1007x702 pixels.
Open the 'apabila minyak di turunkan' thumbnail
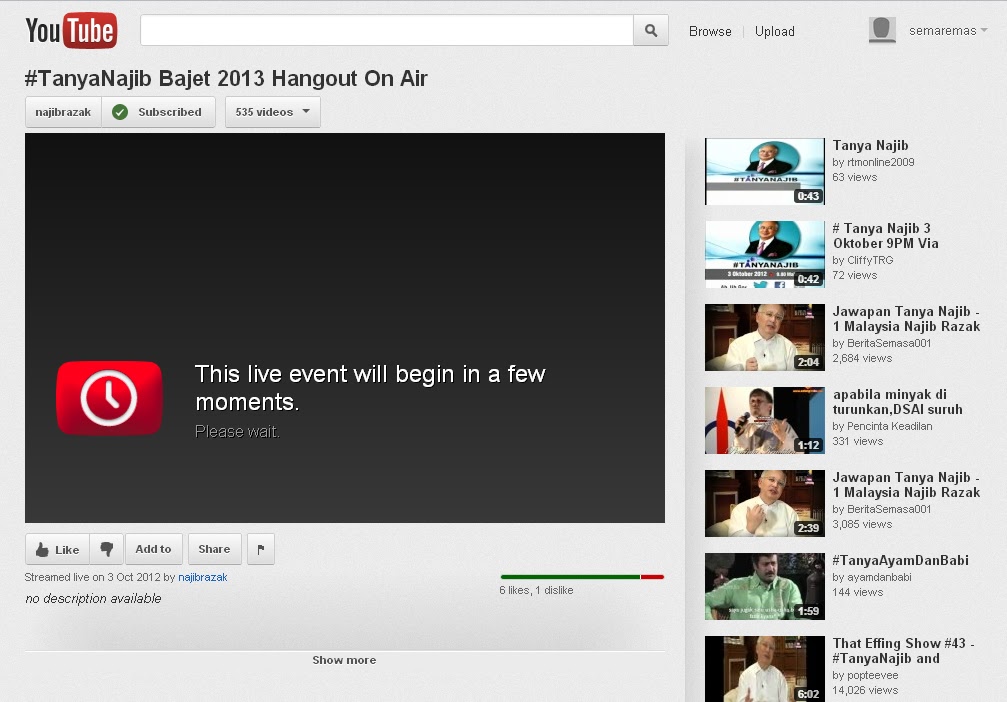(x=765, y=420)
